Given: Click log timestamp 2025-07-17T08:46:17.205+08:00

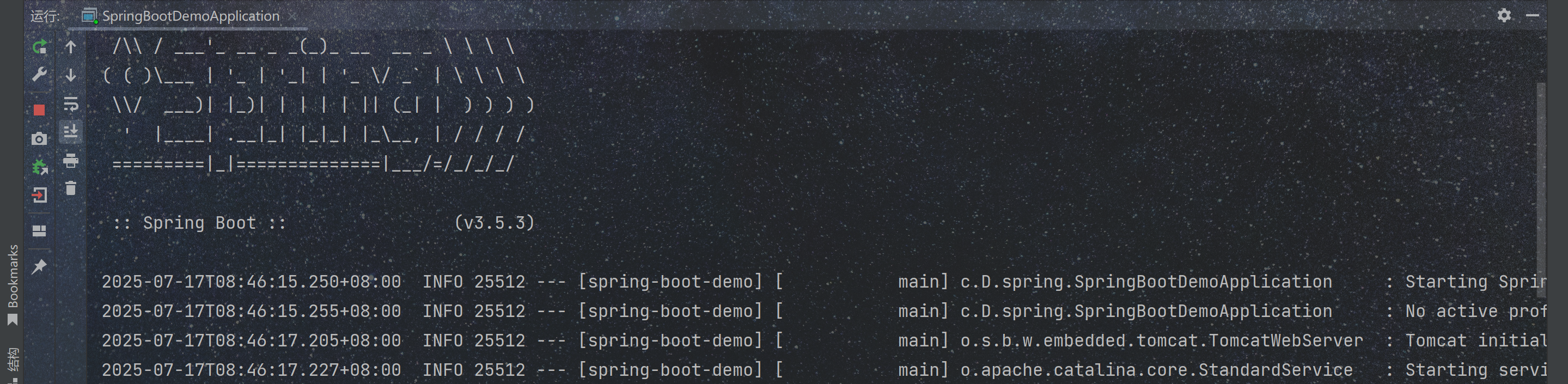Looking at the screenshot, I should point(252,340).
